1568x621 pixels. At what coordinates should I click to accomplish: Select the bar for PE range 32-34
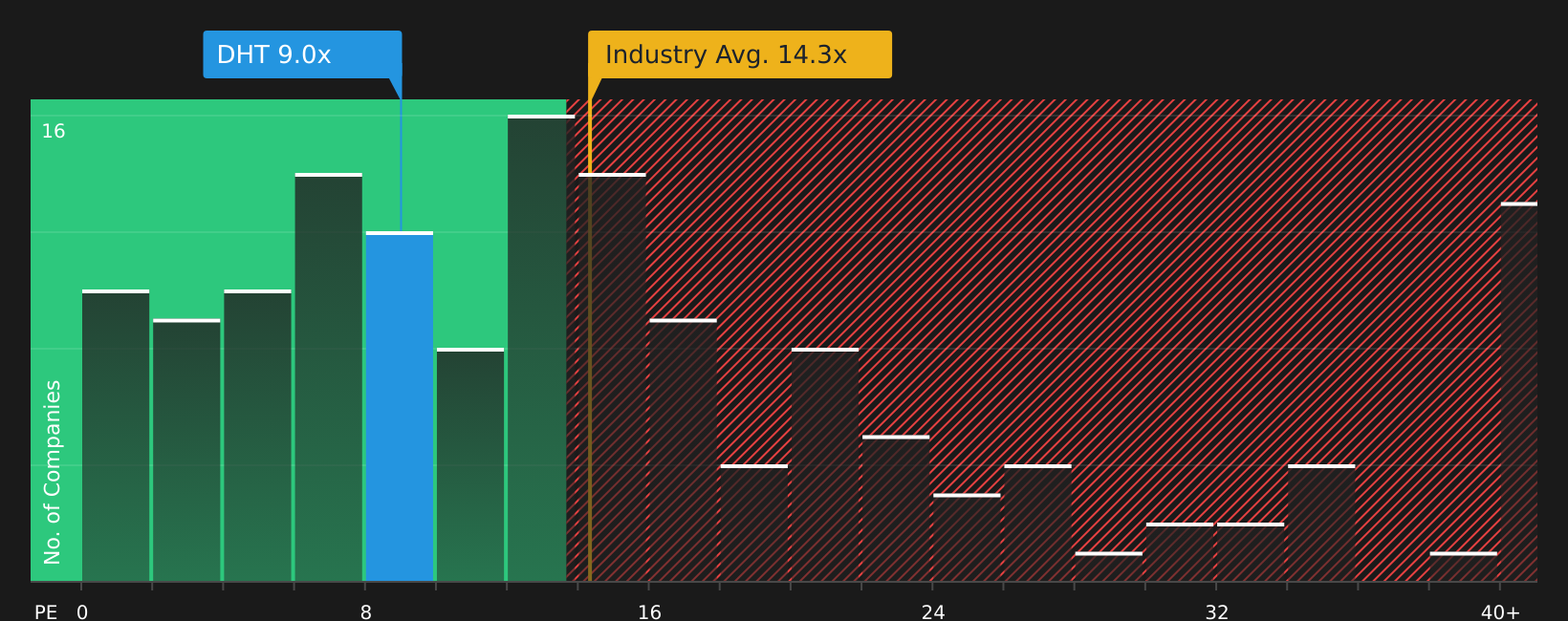(x=1251, y=552)
